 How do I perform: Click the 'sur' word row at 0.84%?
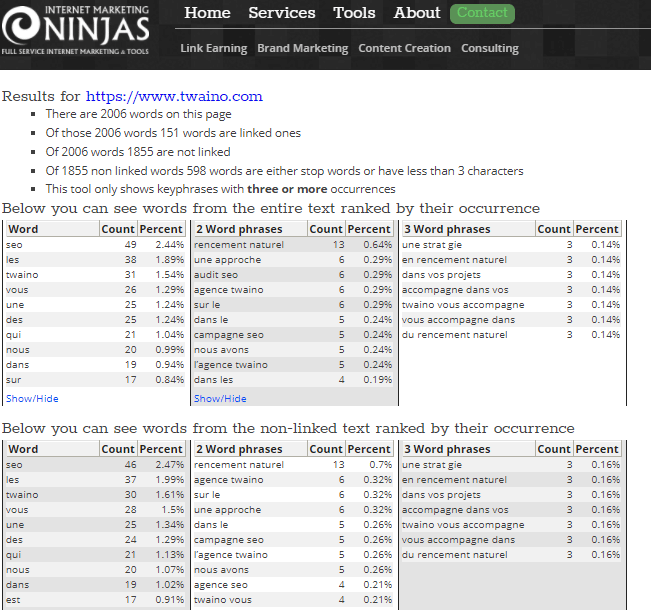(x=95, y=380)
